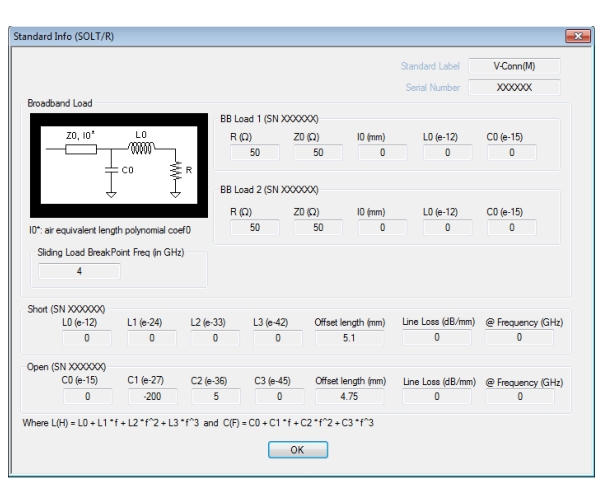Select BB Load 1 Z0 (Ω) field
Viewport: 605px width, 483px height.
(x=318, y=152)
